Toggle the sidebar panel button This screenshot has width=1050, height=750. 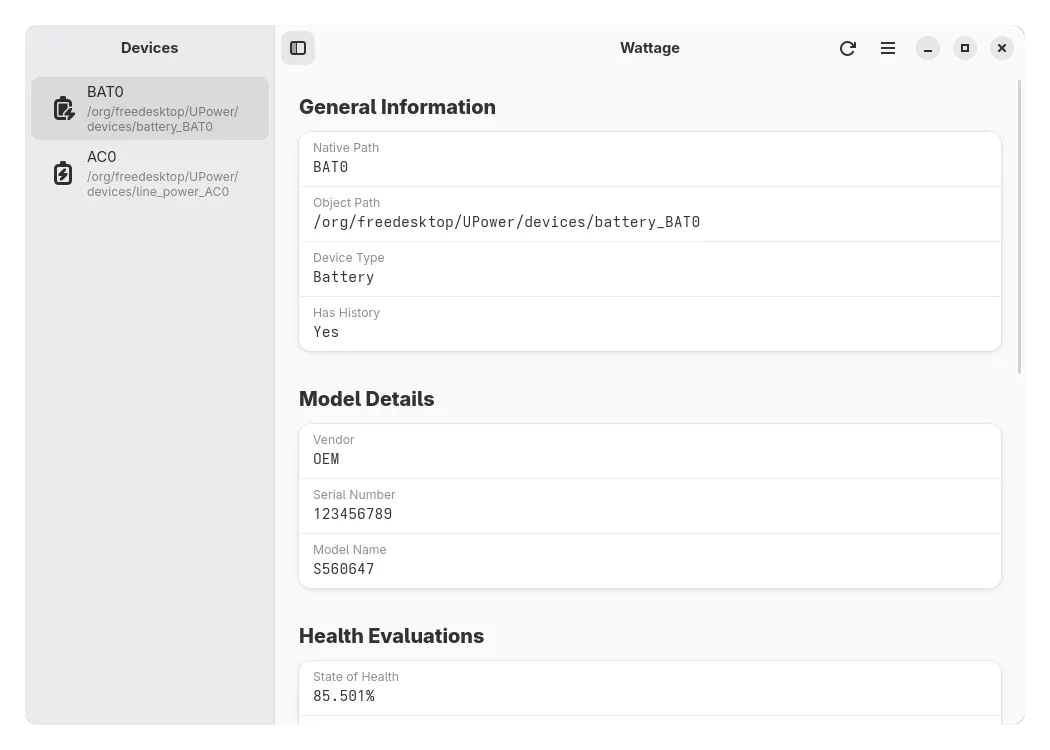tap(298, 48)
